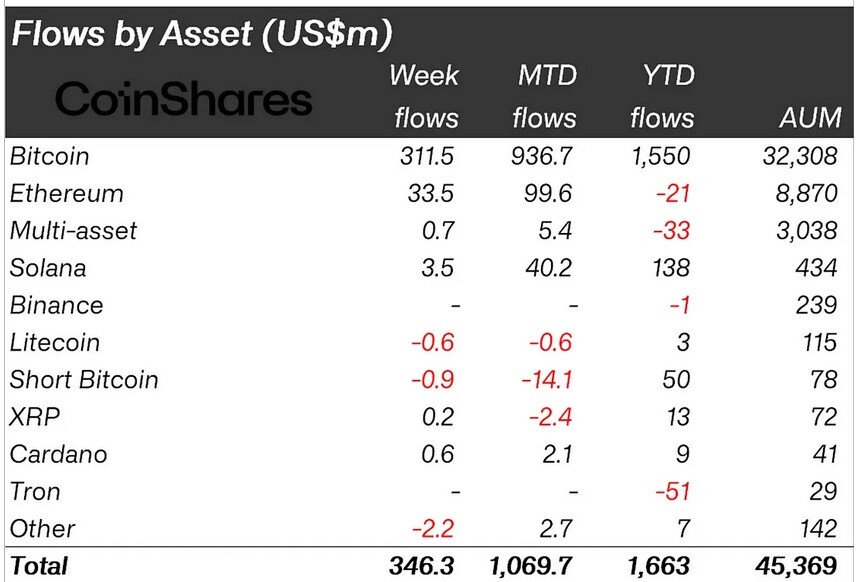
Task: Select the Bitcoin AUM value 32,308
Action: [x=800, y=156]
